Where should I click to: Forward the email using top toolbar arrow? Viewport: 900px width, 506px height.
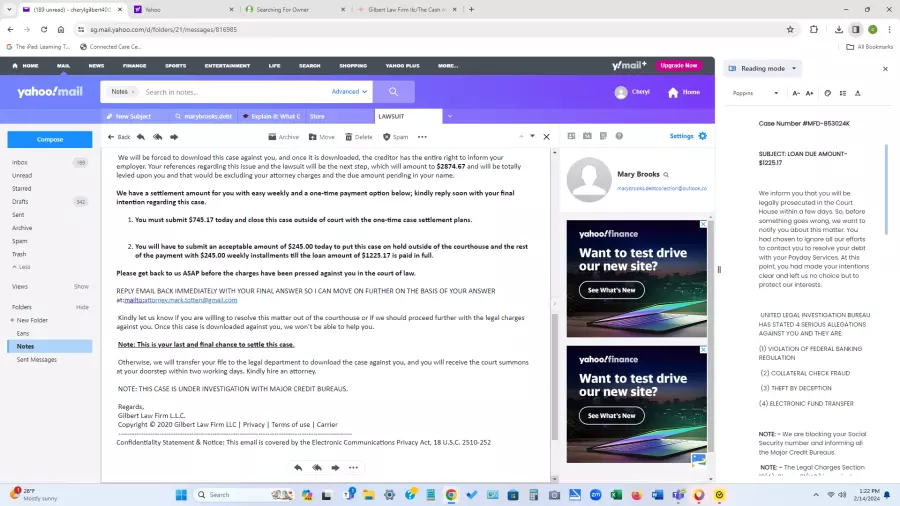[x=174, y=137]
